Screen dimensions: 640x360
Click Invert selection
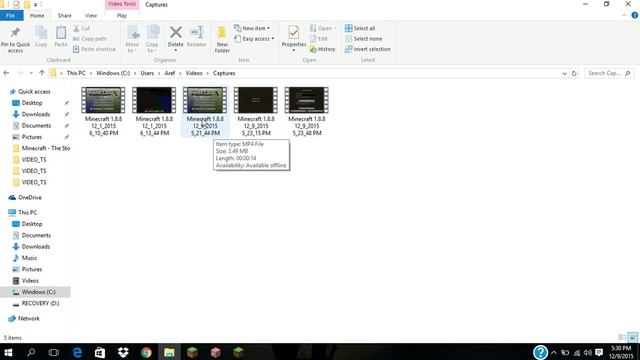coord(367,49)
